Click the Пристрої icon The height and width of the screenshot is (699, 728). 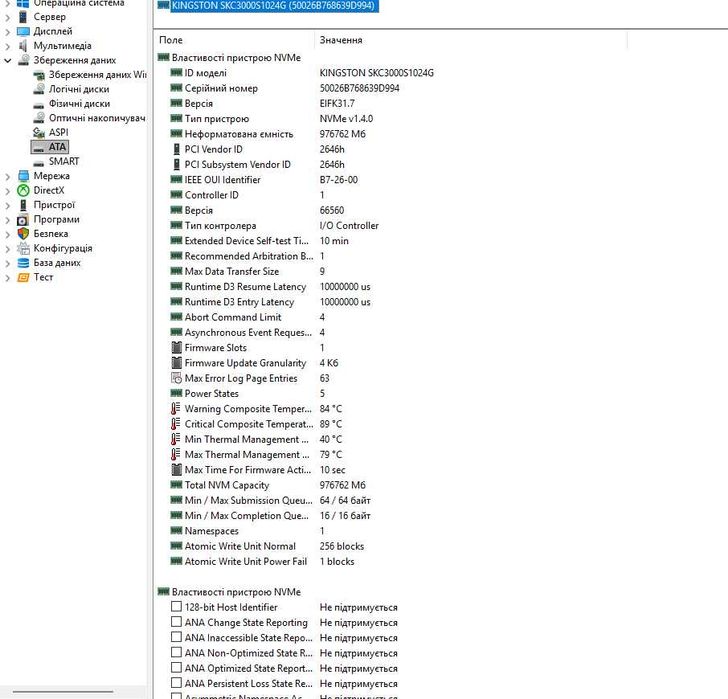pos(23,205)
